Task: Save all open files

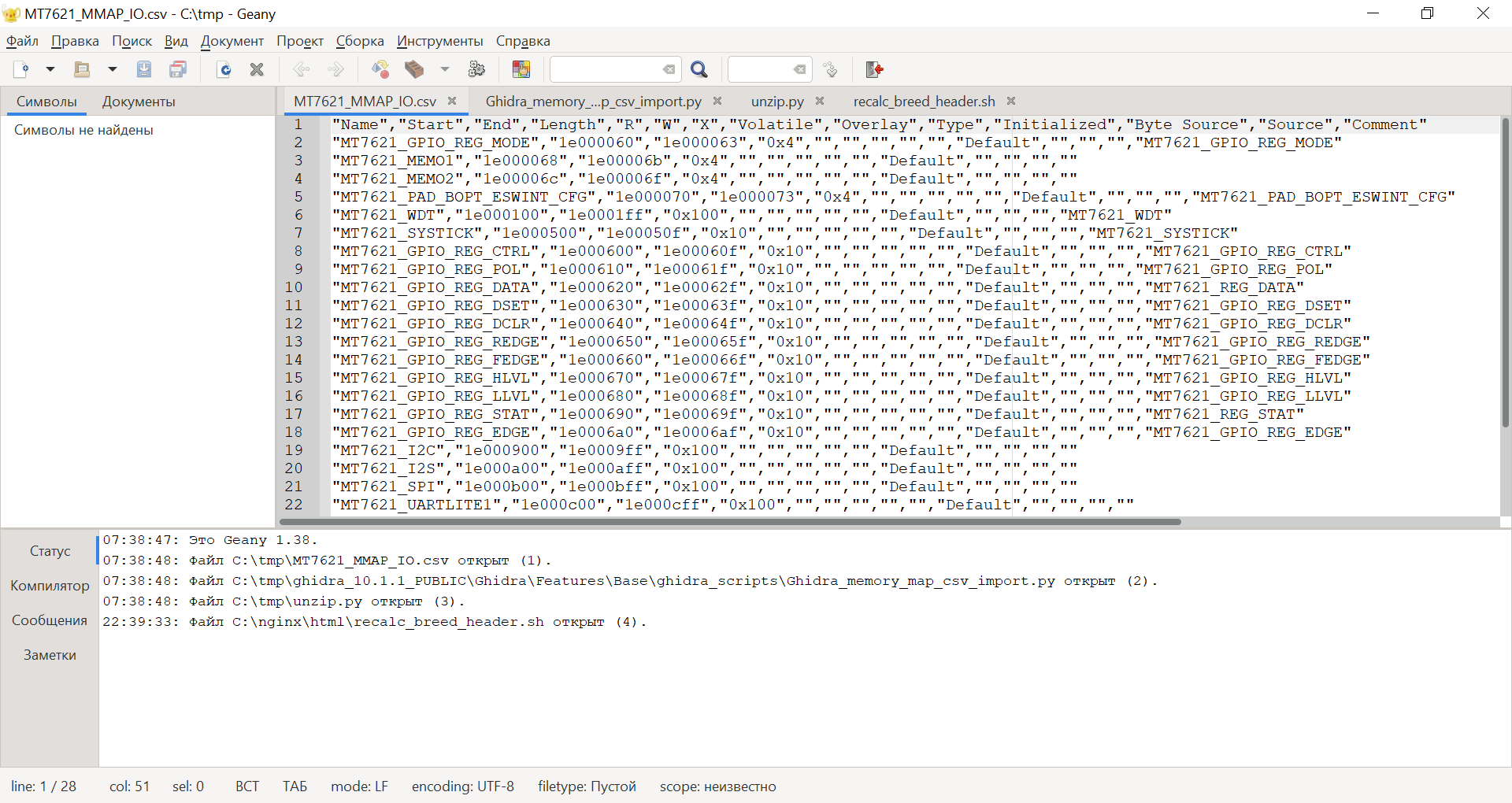Action: click(x=178, y=69)
